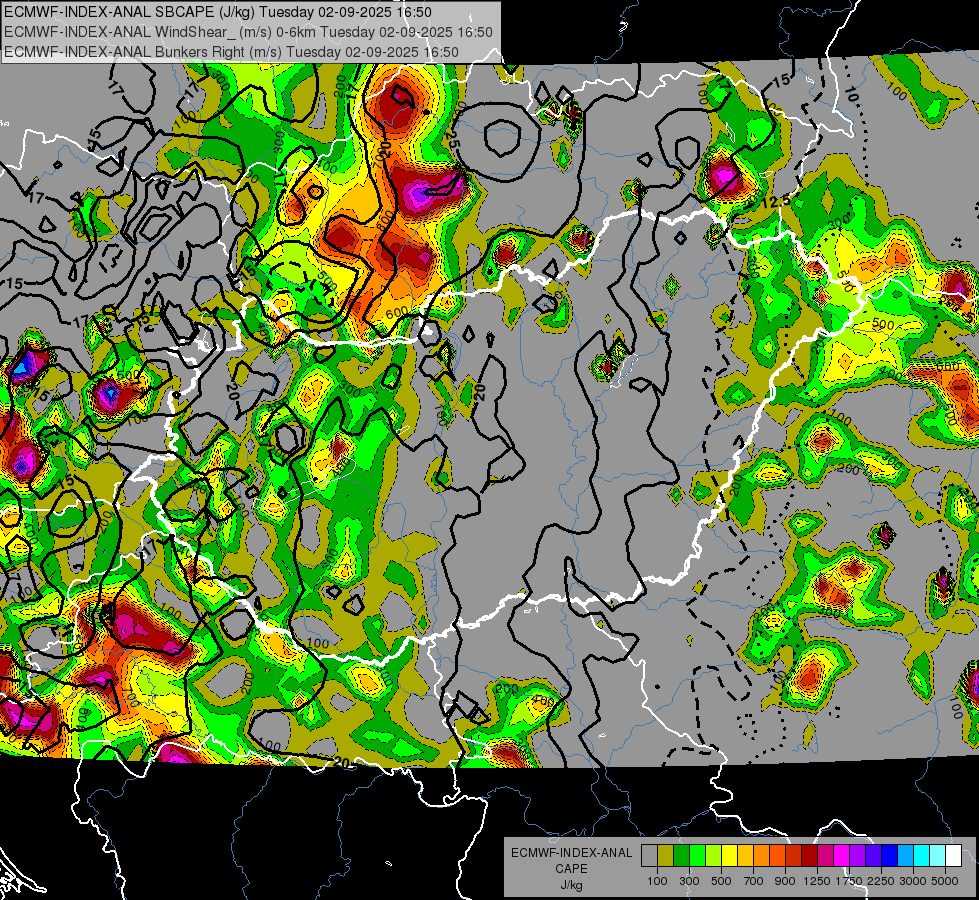This screenshot has width=979, height=900.
Task: Select the amber swatch in the legend
Action: pos(745,855)
